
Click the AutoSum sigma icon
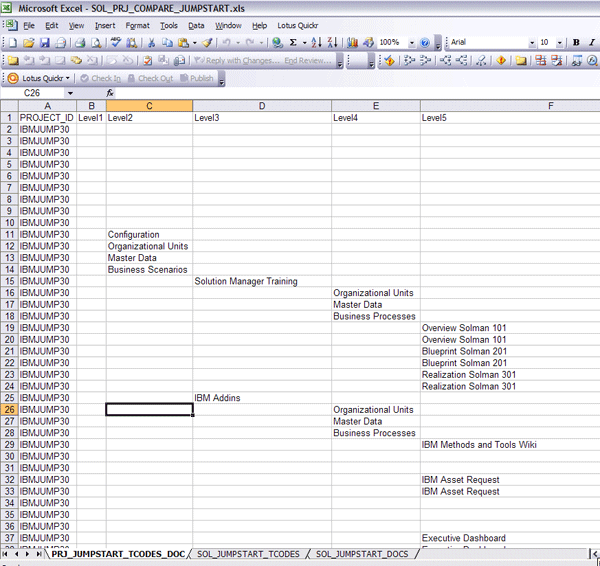tap(293, 43)
